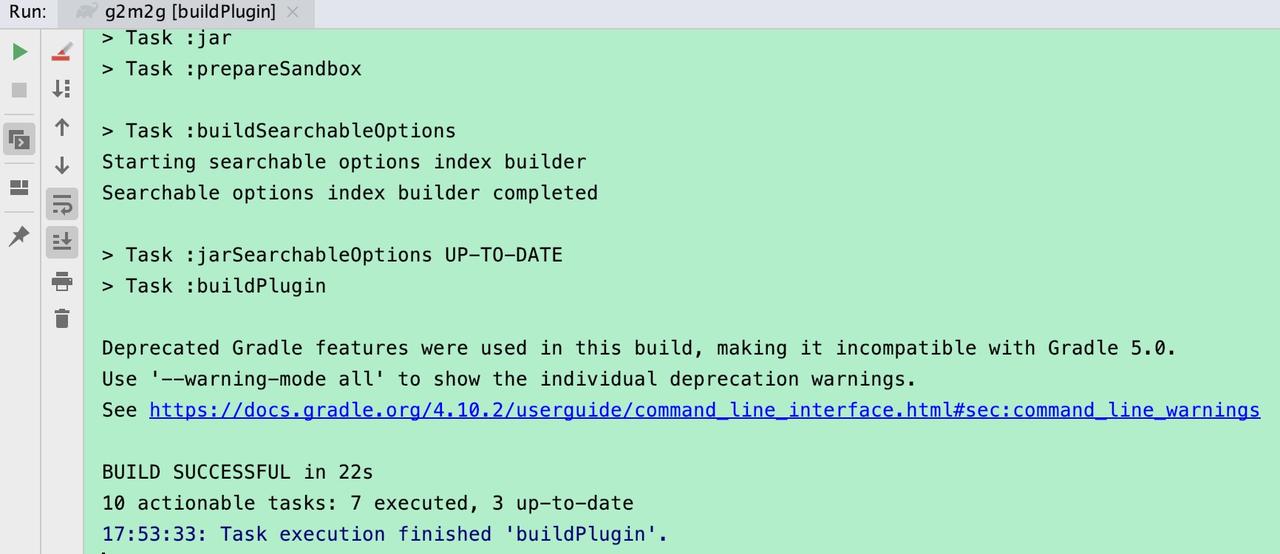Toggle the task execution view button
Image resolution: width=1280 pixels, height=554 pixels.
tap(20, 139)
